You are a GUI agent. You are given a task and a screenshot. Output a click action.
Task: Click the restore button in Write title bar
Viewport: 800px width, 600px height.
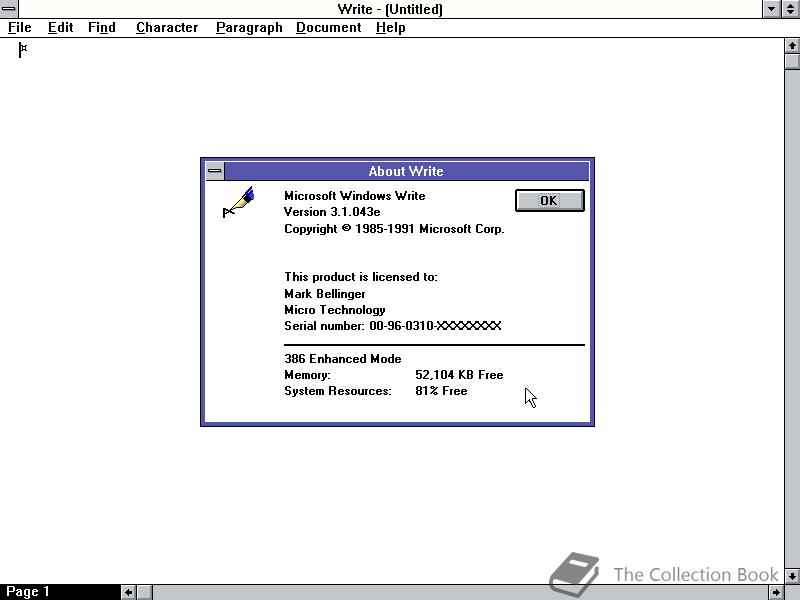point(790,9)
